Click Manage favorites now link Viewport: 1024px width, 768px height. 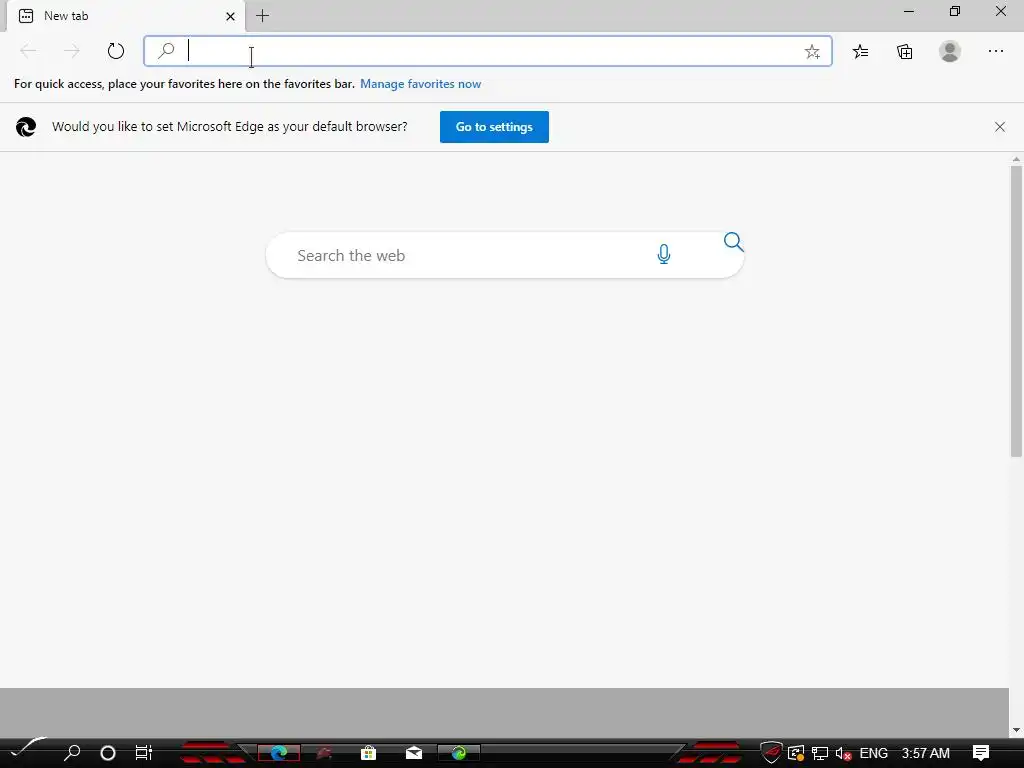click(421, 84)
